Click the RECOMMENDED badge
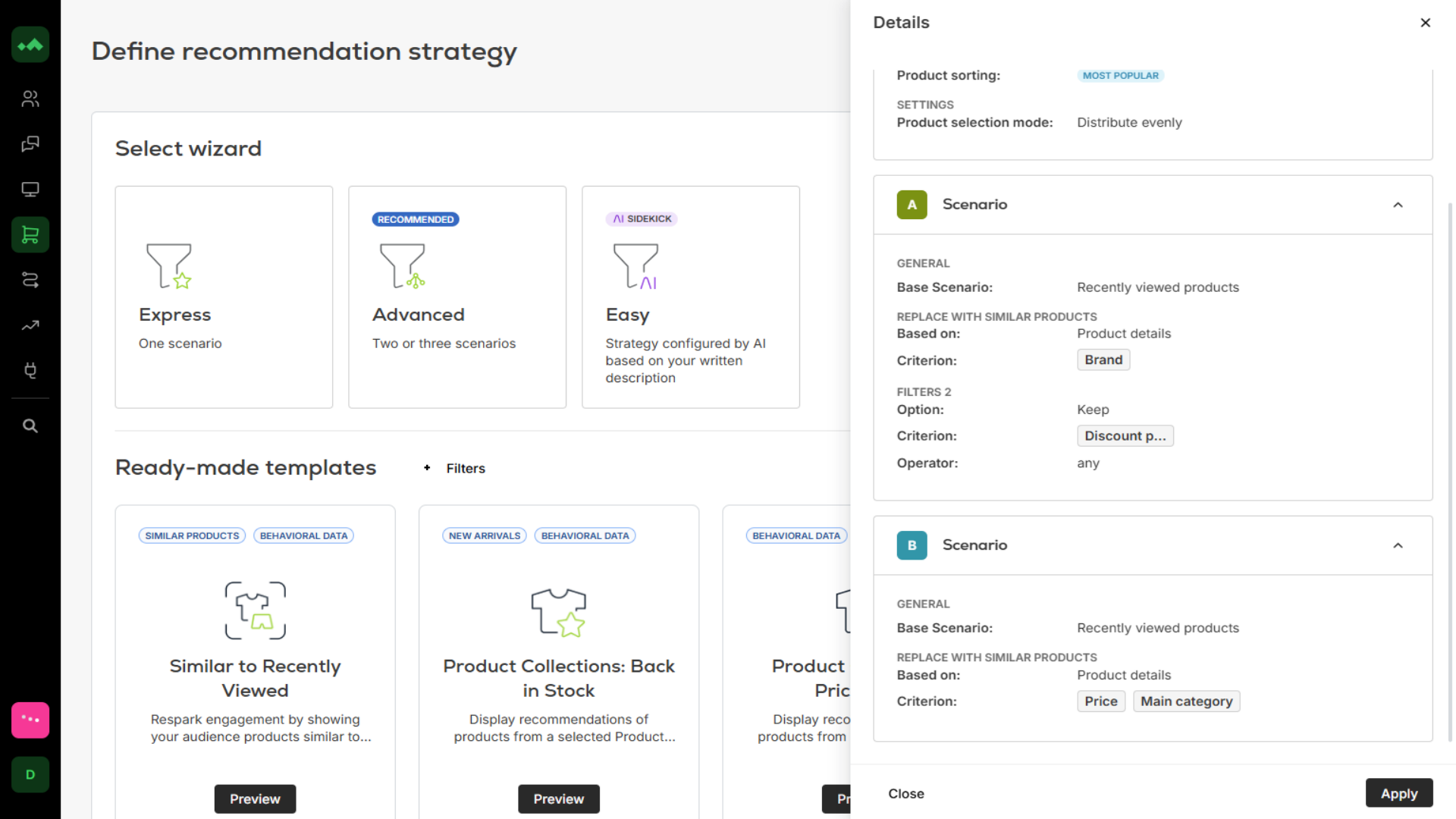1456x819 pixels. pyautogui.click(x=416, y=219)
